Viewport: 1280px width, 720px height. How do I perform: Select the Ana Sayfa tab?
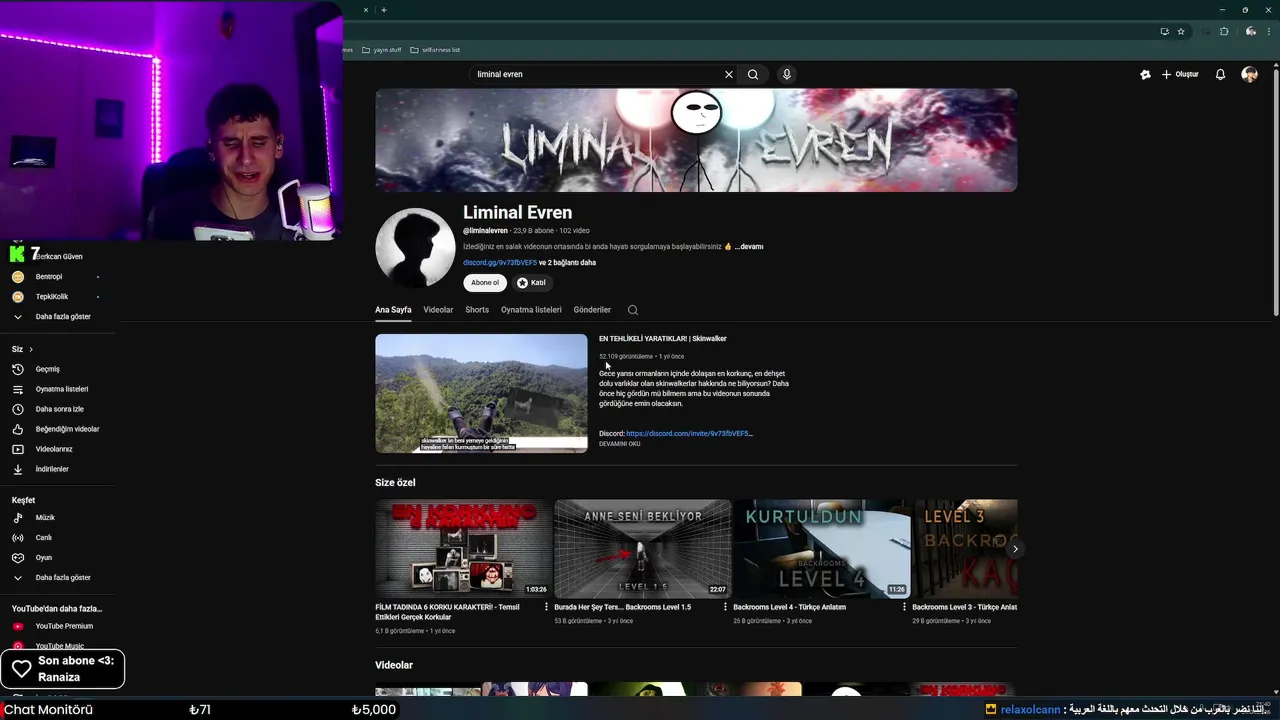(x=393, y=310)
